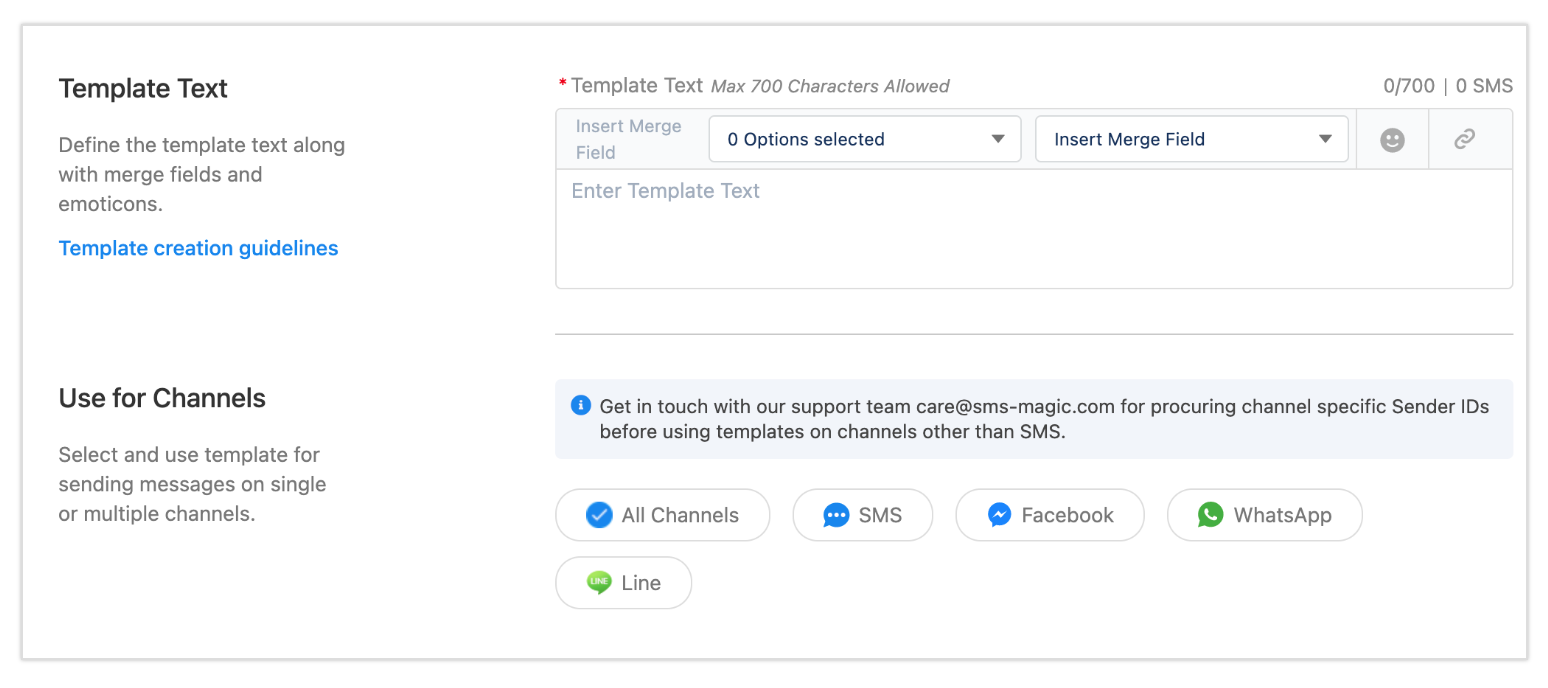
Task: Select the WhatsApp channel chip
Action: (1265, 515)
